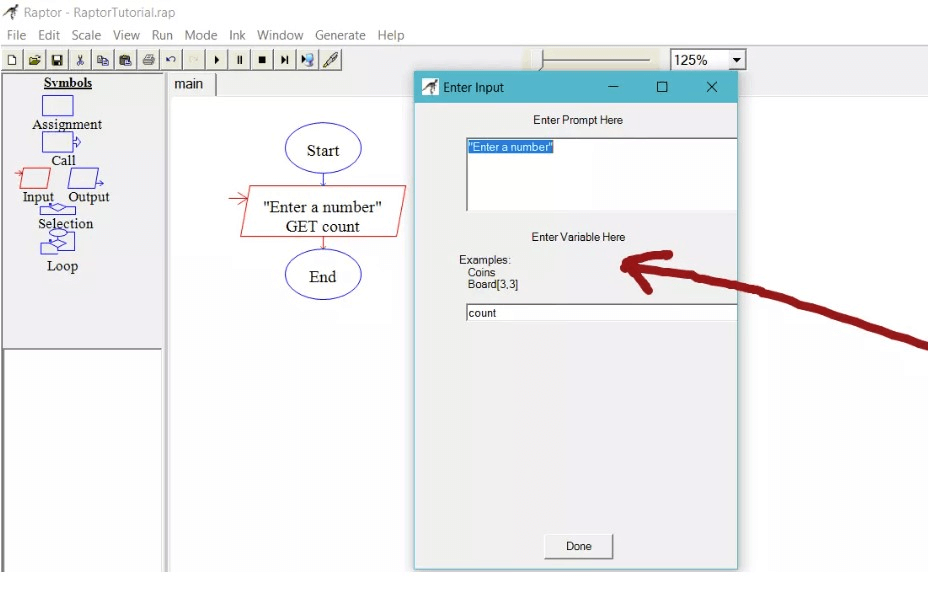
Task: Select the Call symbol
Action: coord(60,142)
